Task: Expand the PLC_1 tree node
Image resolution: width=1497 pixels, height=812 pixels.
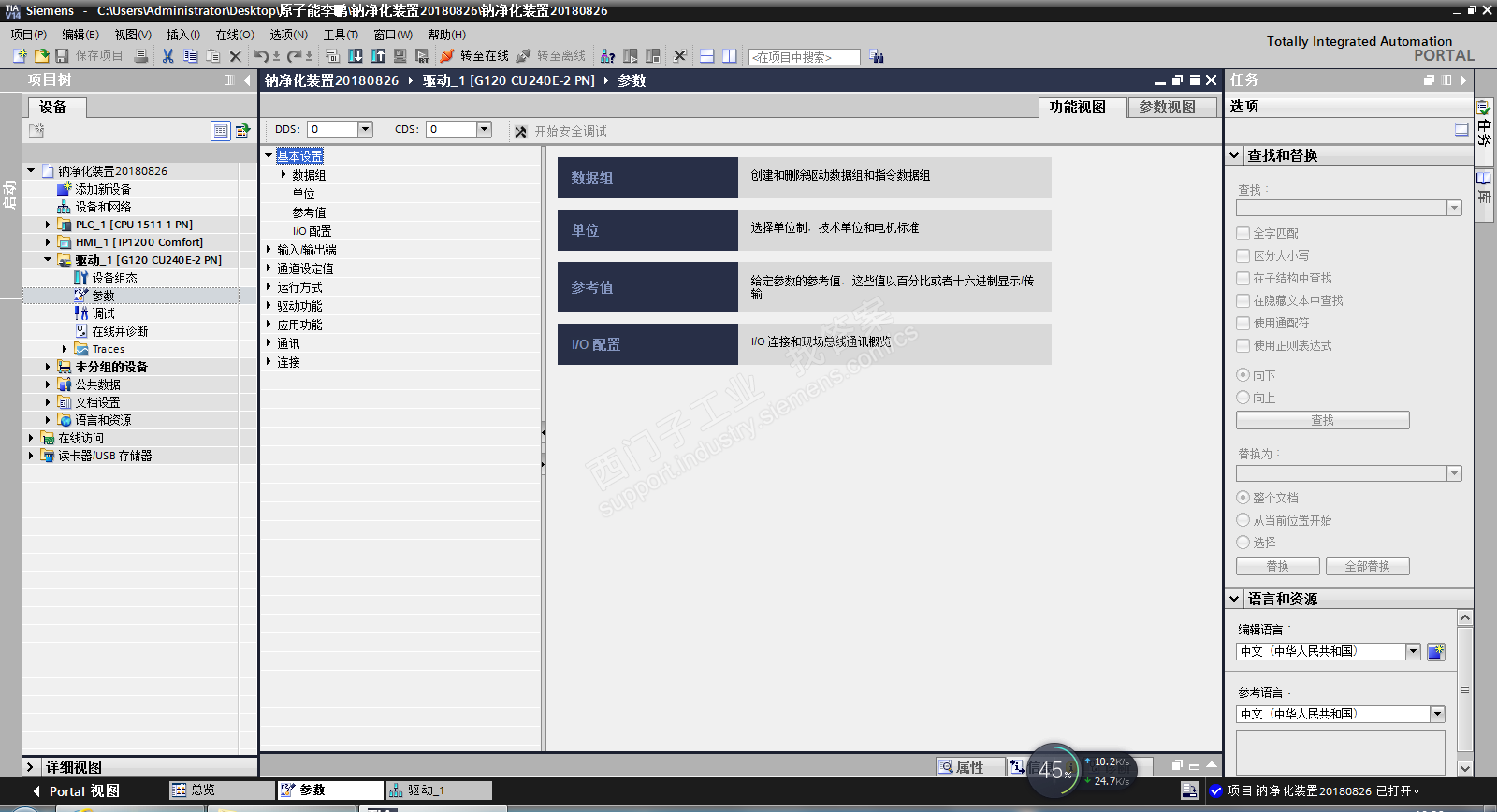Action: [x=48, y=225]
